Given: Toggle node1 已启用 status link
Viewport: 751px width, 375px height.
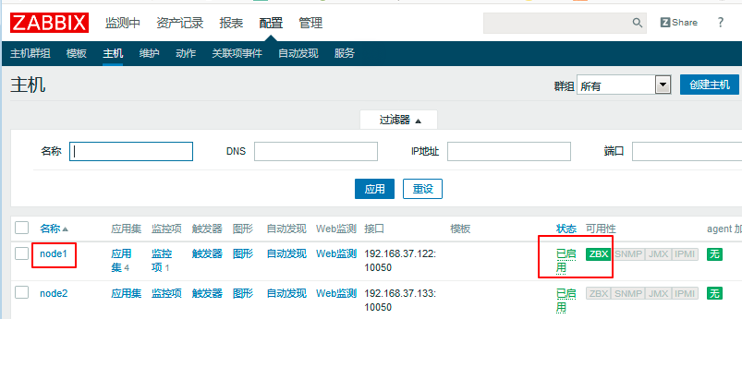Looking at the screenshot, I should (x=566, y=261).
